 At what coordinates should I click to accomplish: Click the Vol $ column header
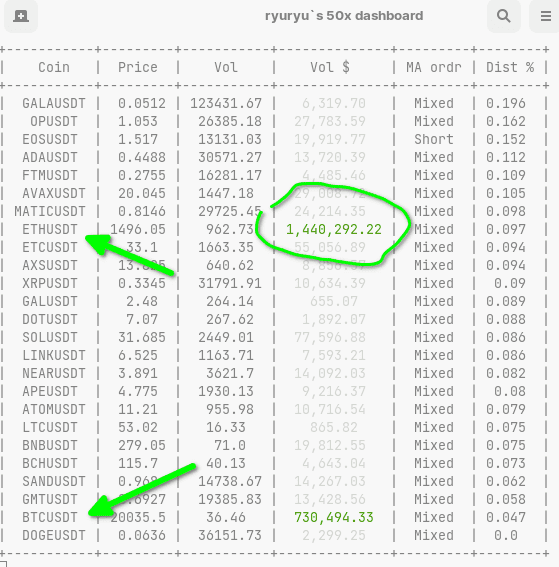coord(330,67)
